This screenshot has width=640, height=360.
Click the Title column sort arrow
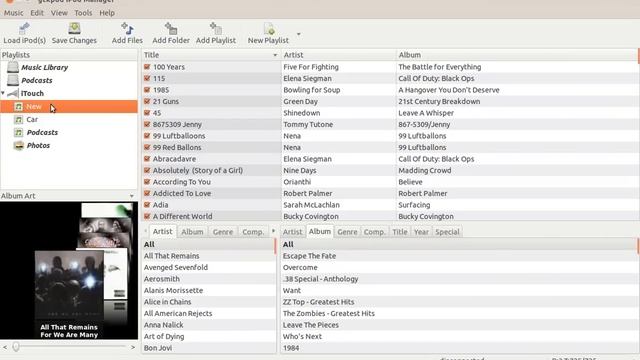(x=275, y=55)
